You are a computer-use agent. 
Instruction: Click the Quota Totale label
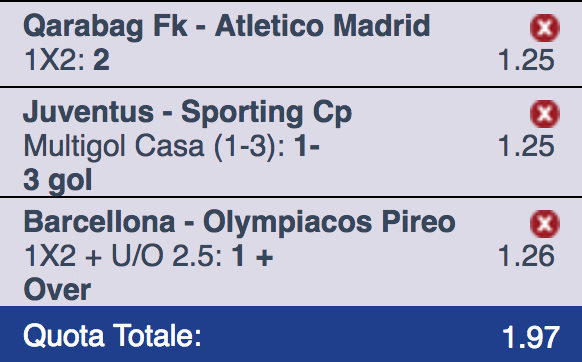tap(112, 336)
